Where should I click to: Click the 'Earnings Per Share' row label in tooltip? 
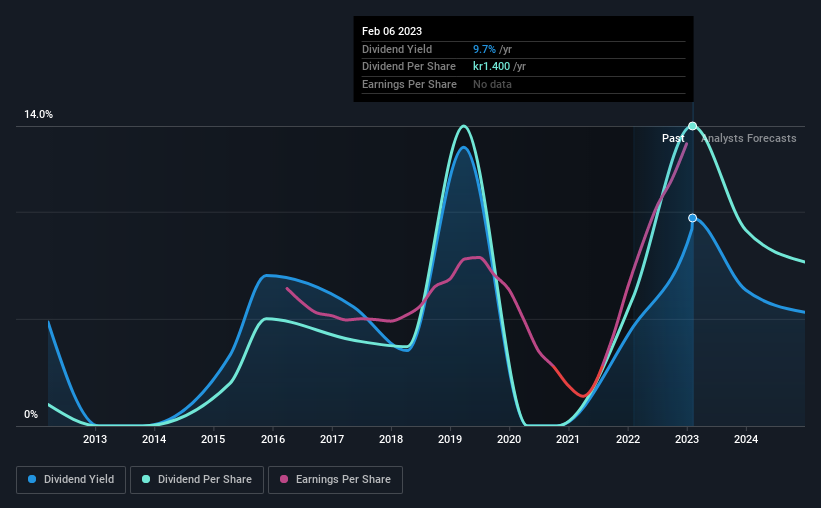tap(409, 84)
